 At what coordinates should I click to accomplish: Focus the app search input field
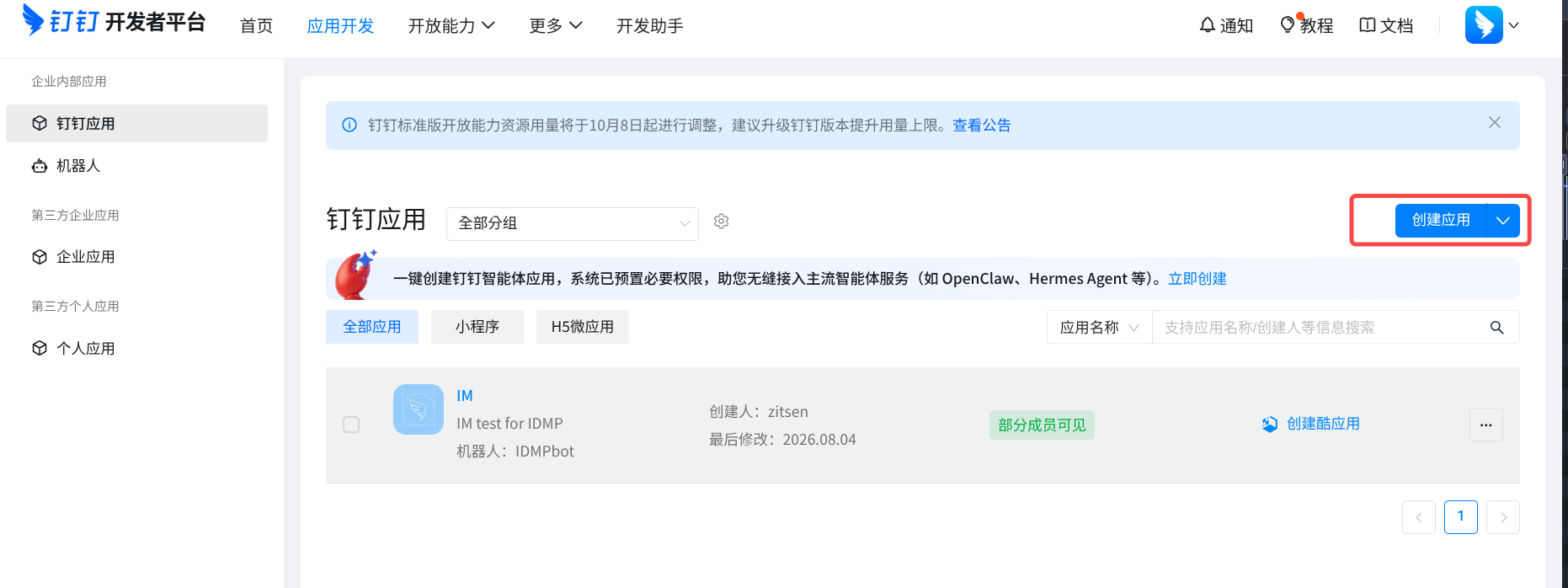1318,328
